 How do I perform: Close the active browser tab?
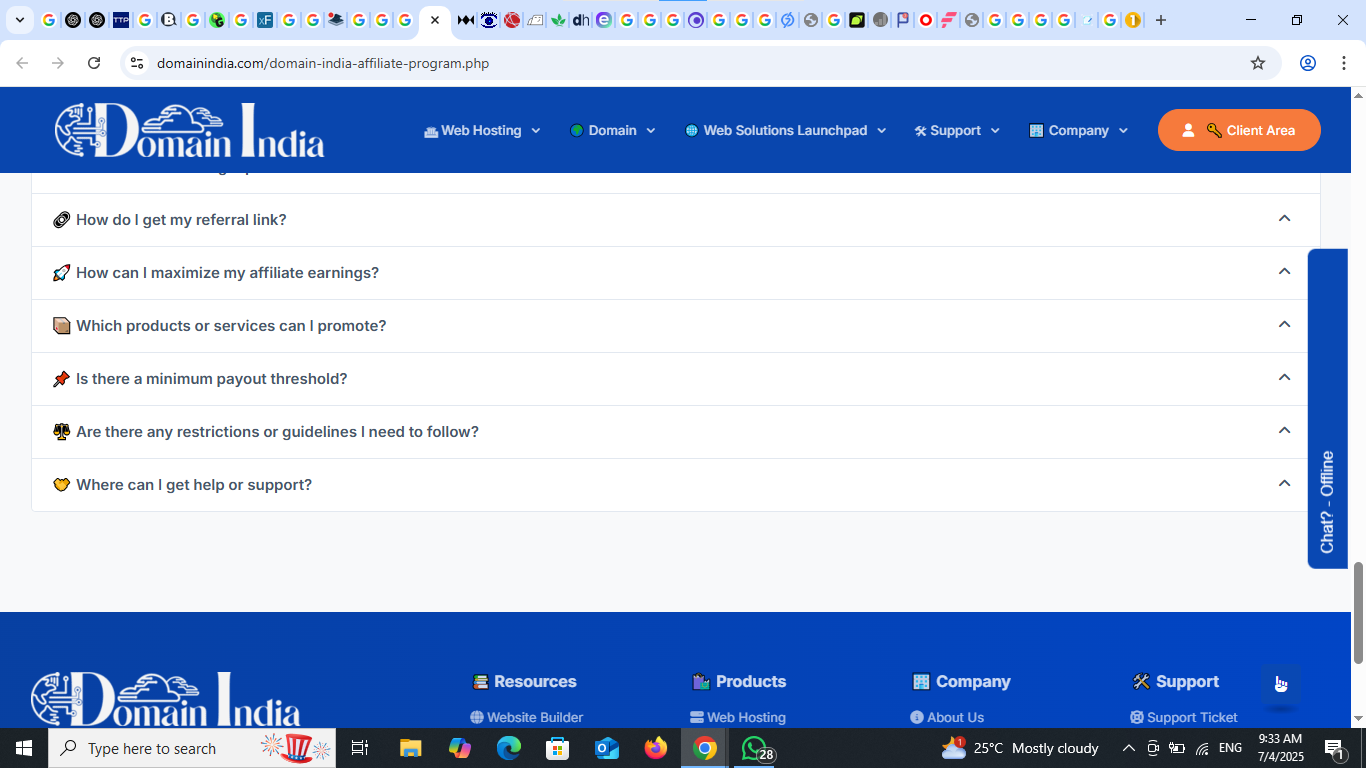[435, 20]
